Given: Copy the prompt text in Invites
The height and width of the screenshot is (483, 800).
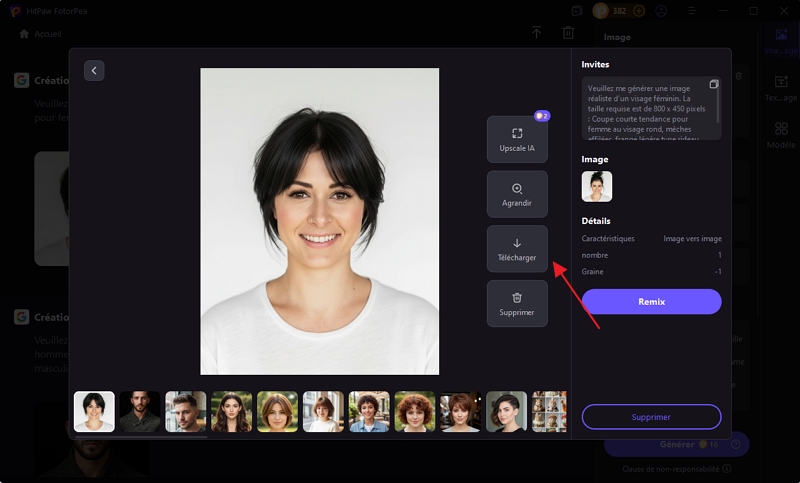Looking at the screenshot, I should click(714, 84).
